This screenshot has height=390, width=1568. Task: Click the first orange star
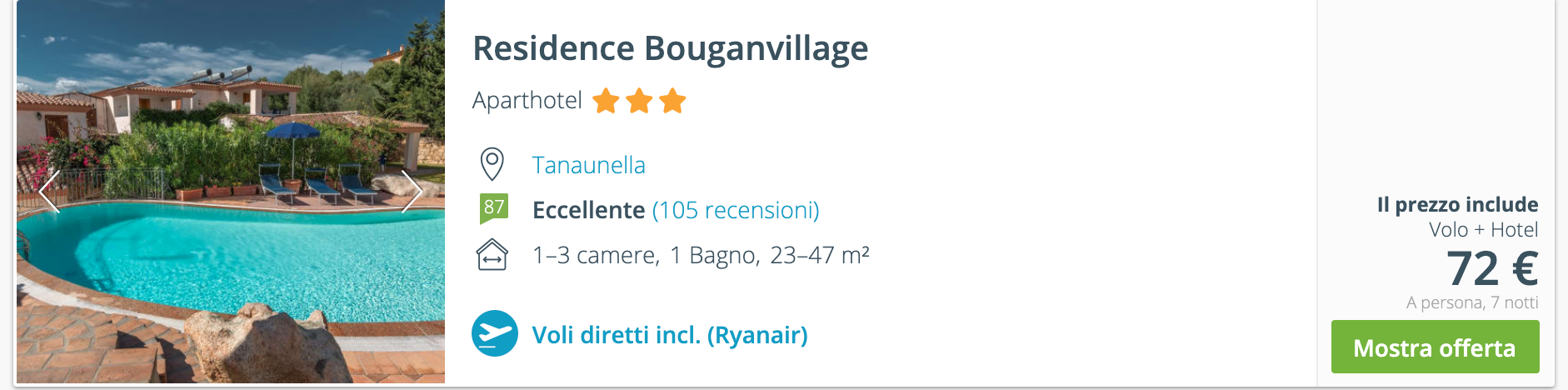pos(606,101)
